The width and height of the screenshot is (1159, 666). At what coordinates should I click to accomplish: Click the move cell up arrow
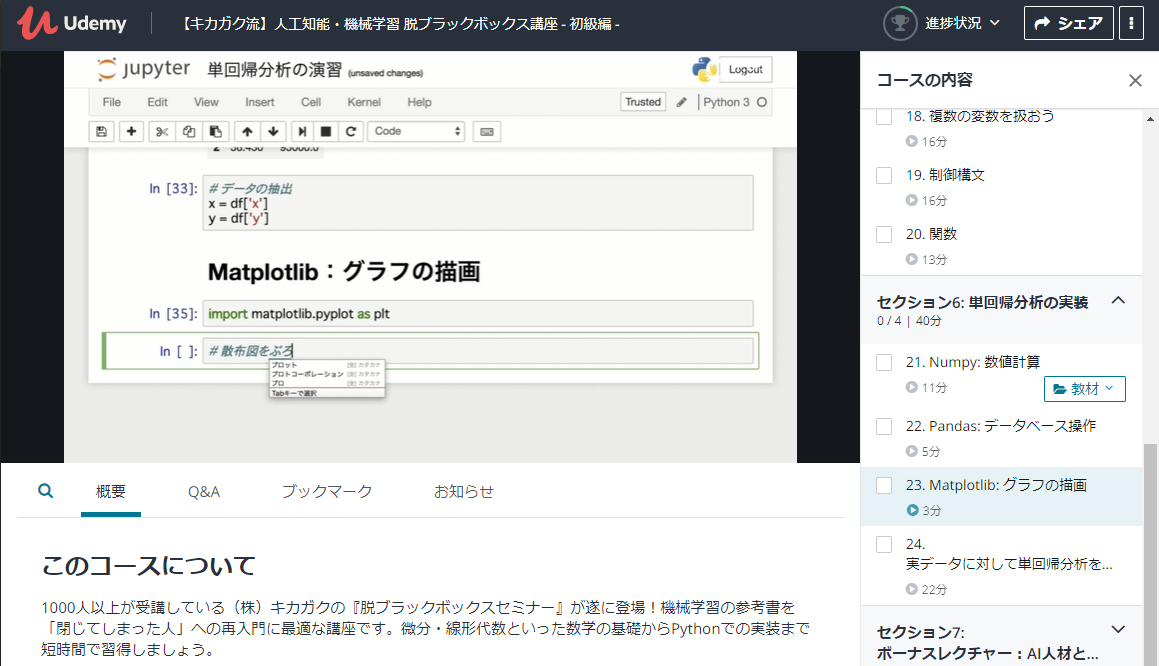pos(247,132)
